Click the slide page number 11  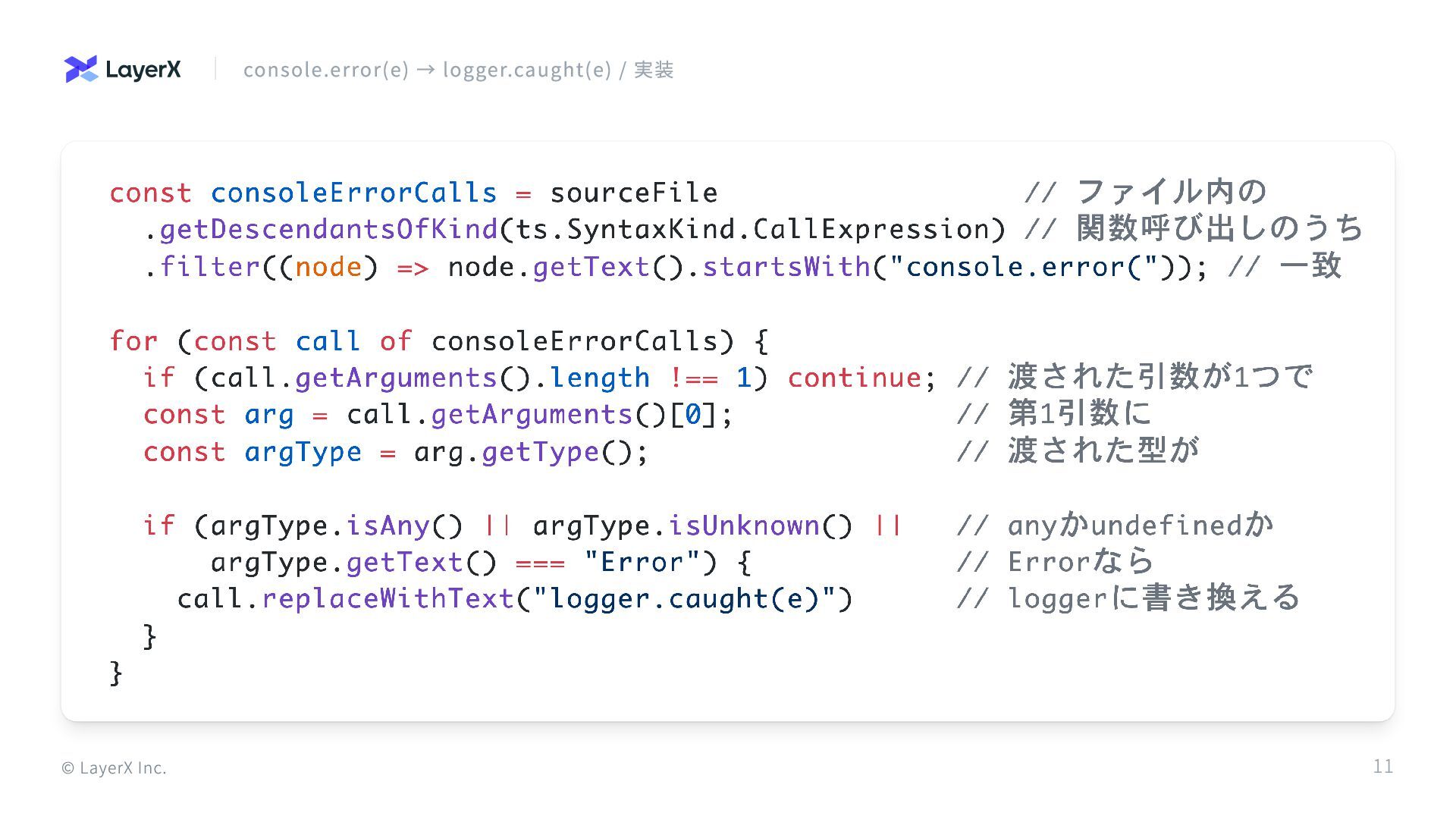[x=1382, y=767]
